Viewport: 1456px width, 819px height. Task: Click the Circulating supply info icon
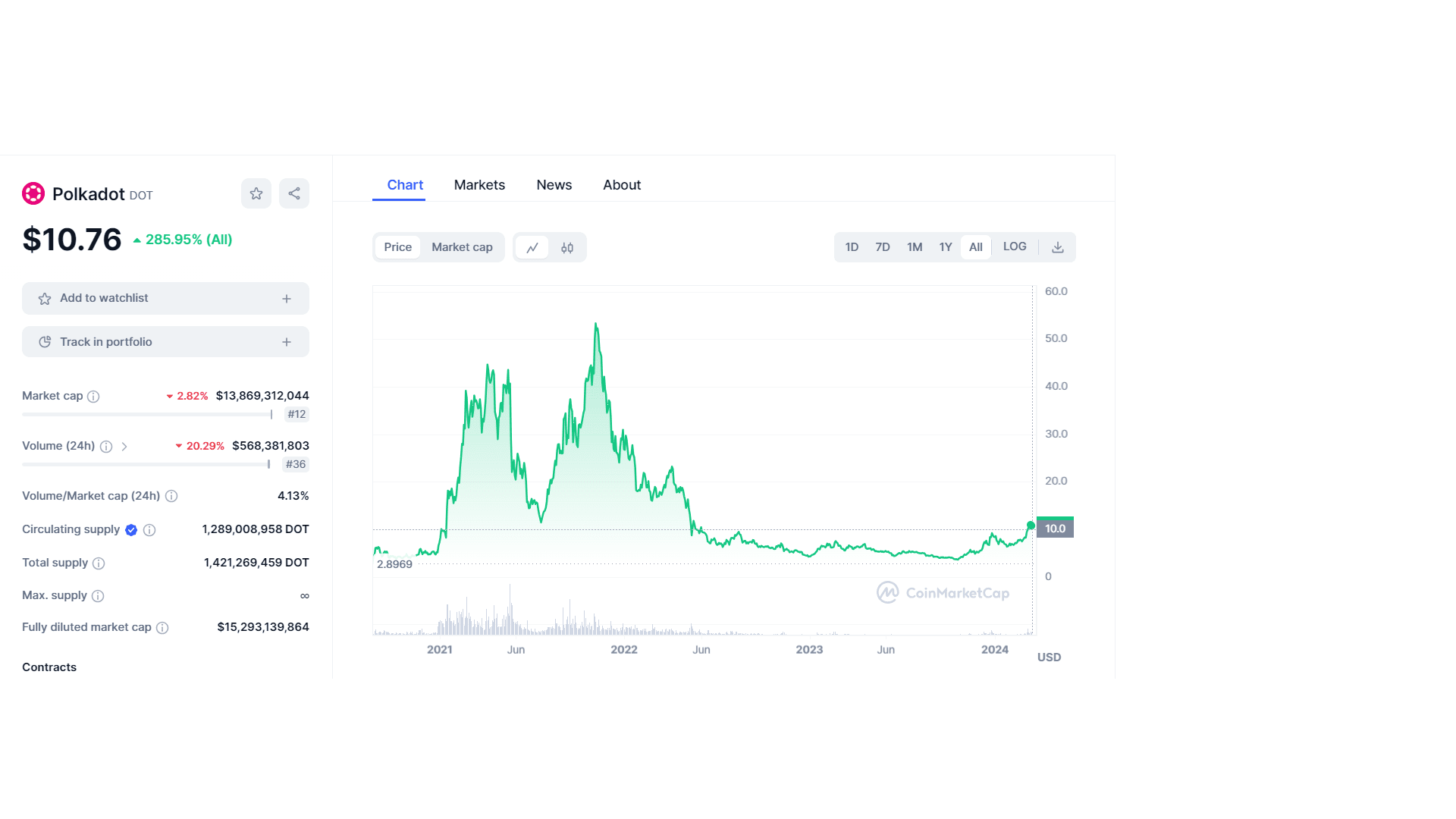click(149, 530)
